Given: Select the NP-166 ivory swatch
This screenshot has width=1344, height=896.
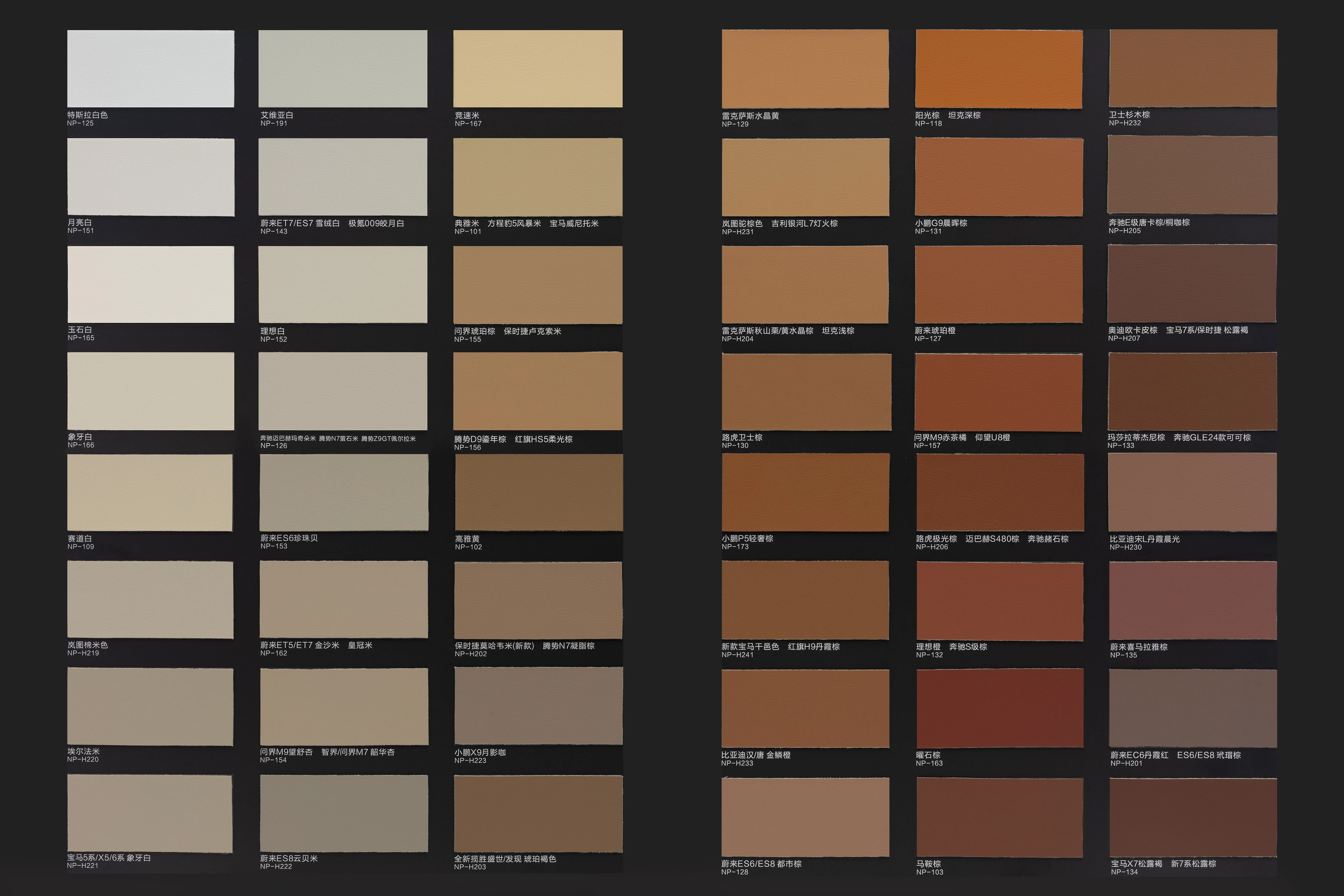Looking at the screenshot, I should (x=151, y=392).
